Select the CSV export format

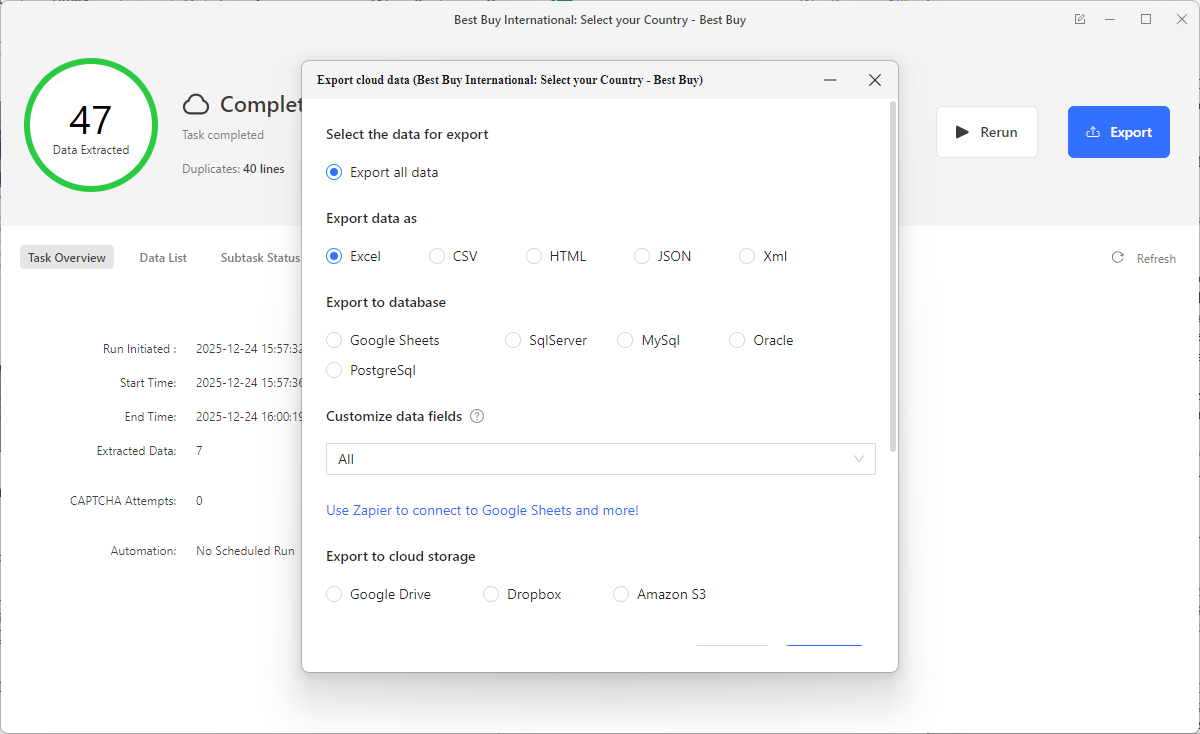click(x=436, y=256)
